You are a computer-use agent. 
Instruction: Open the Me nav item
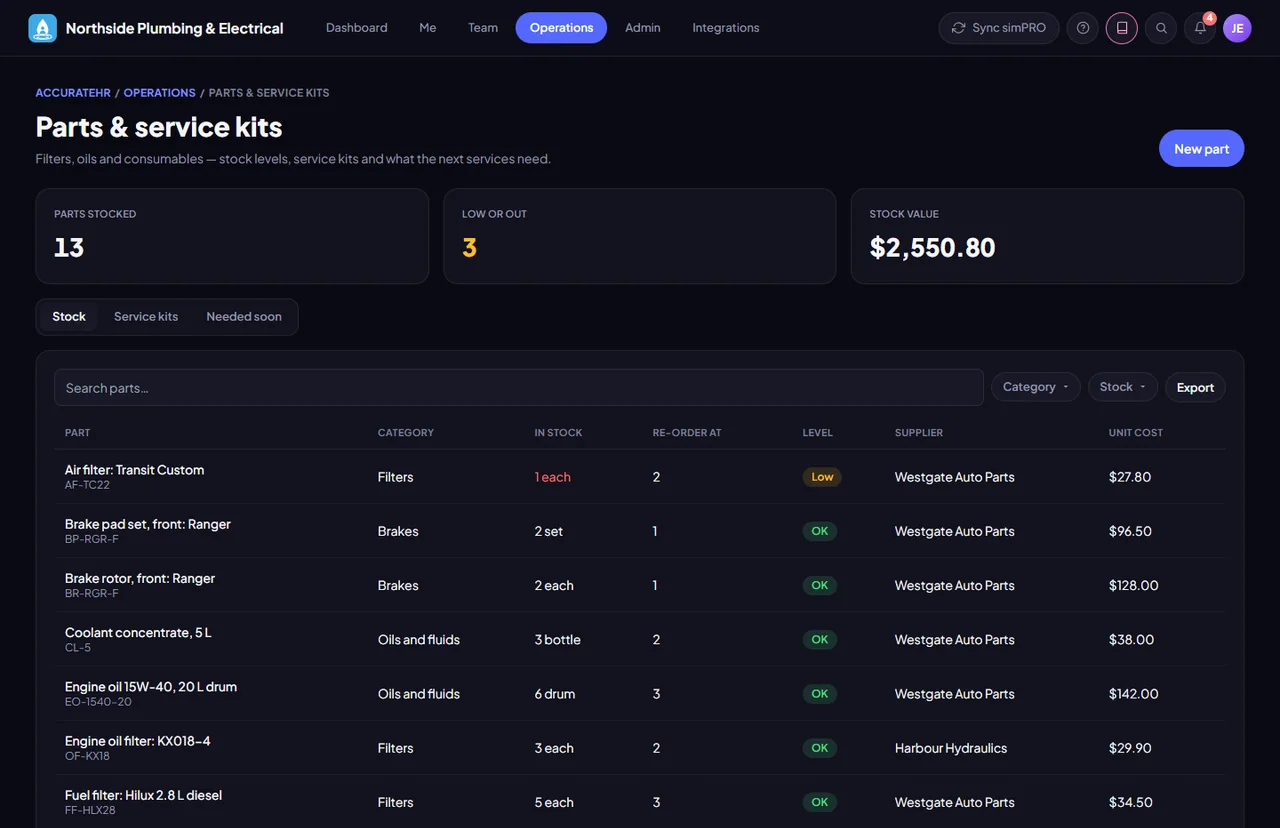(x=428, y=28)
